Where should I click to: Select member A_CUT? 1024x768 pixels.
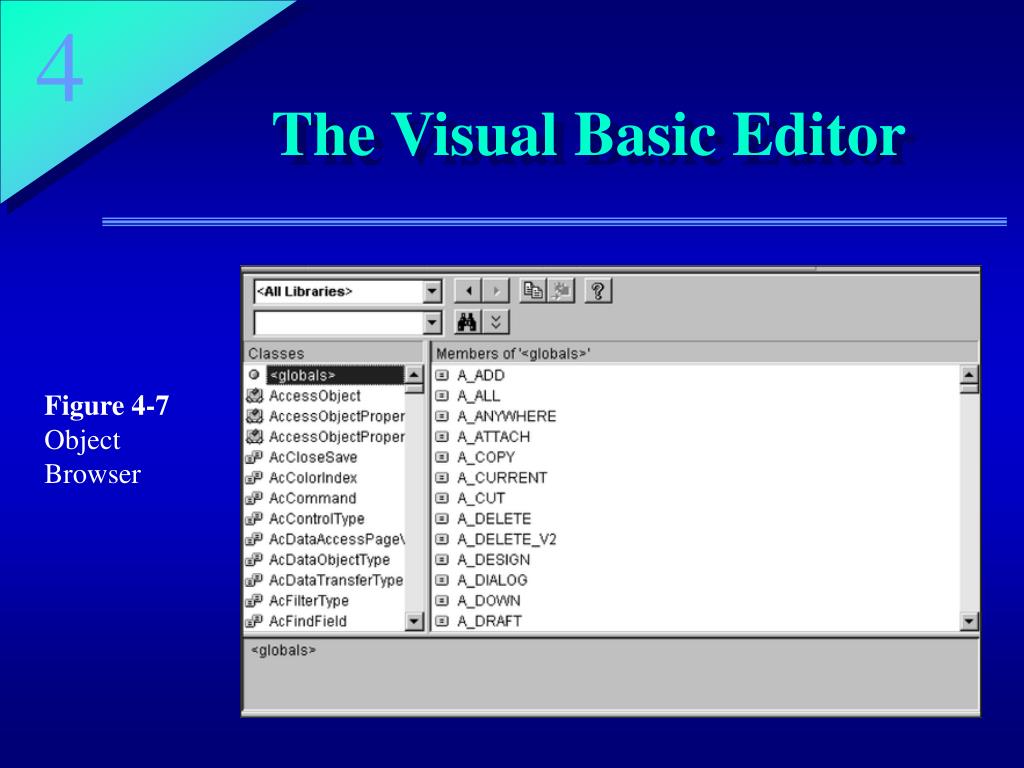coord(481,498)
